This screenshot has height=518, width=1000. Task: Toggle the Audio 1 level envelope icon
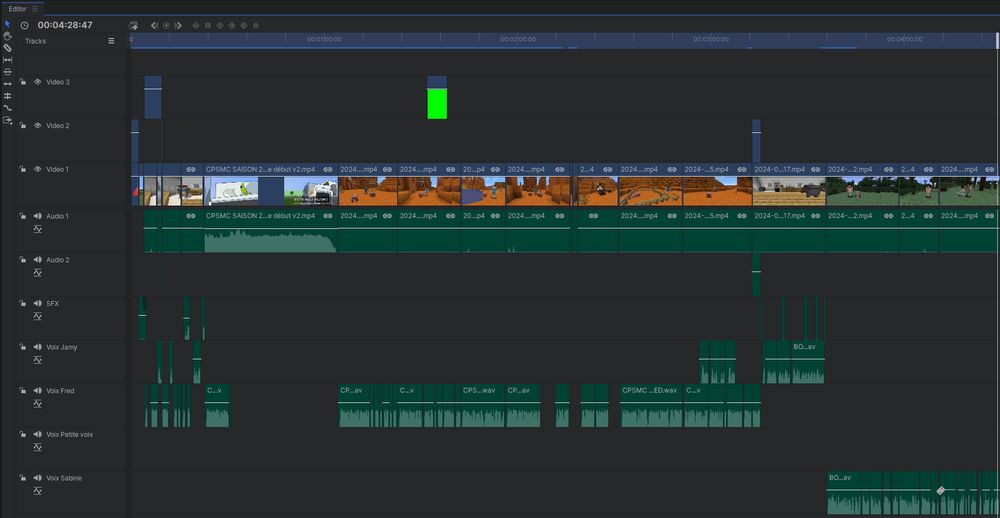click(x=38, y=229)
